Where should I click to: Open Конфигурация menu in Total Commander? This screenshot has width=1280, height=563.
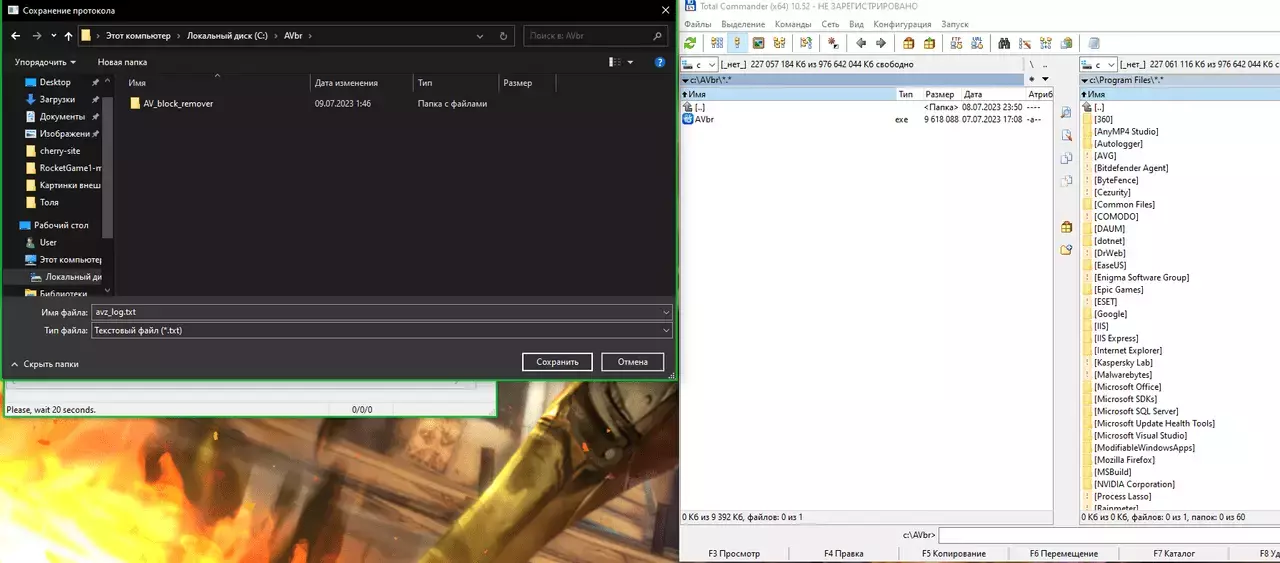(x=902, y=24)
